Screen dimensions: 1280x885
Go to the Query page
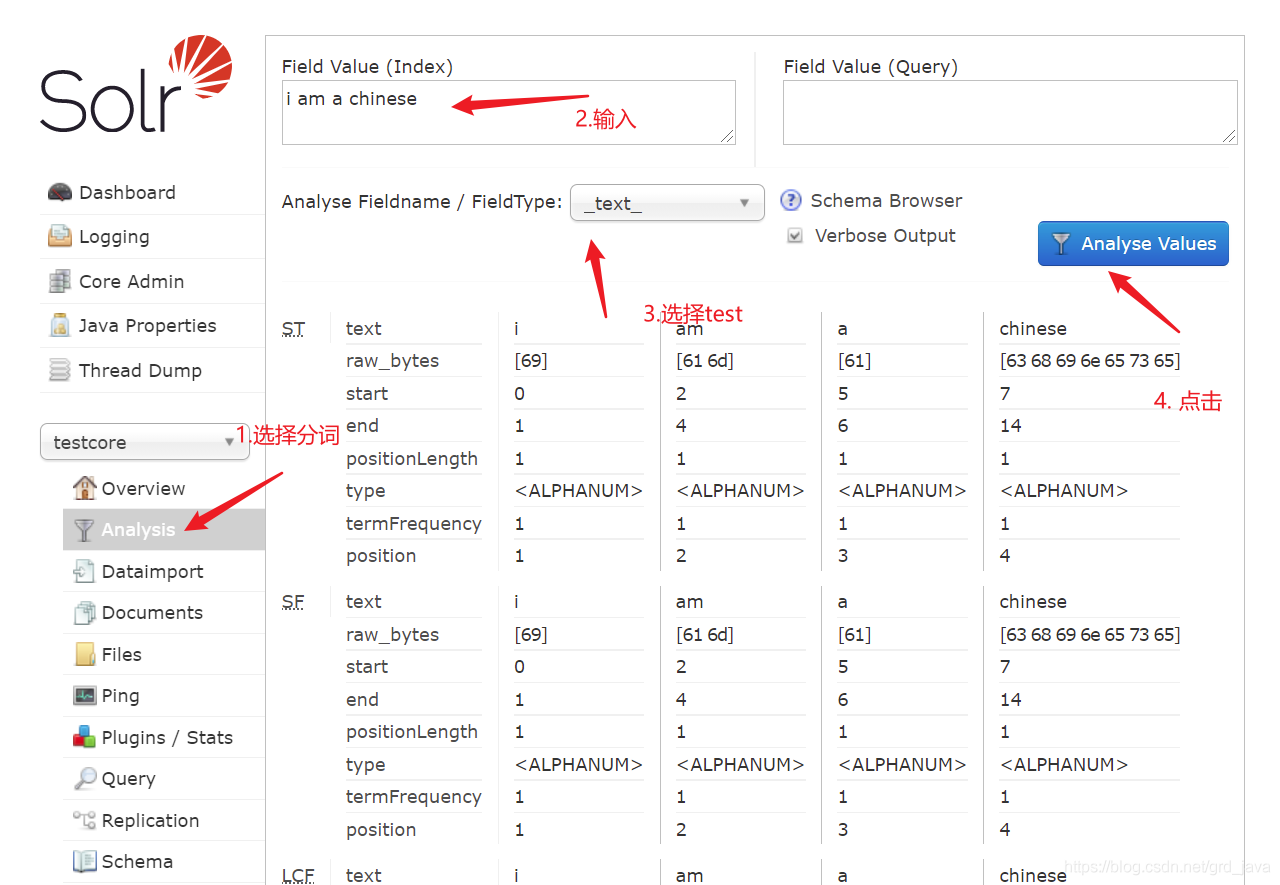click(x=164, y=778)
